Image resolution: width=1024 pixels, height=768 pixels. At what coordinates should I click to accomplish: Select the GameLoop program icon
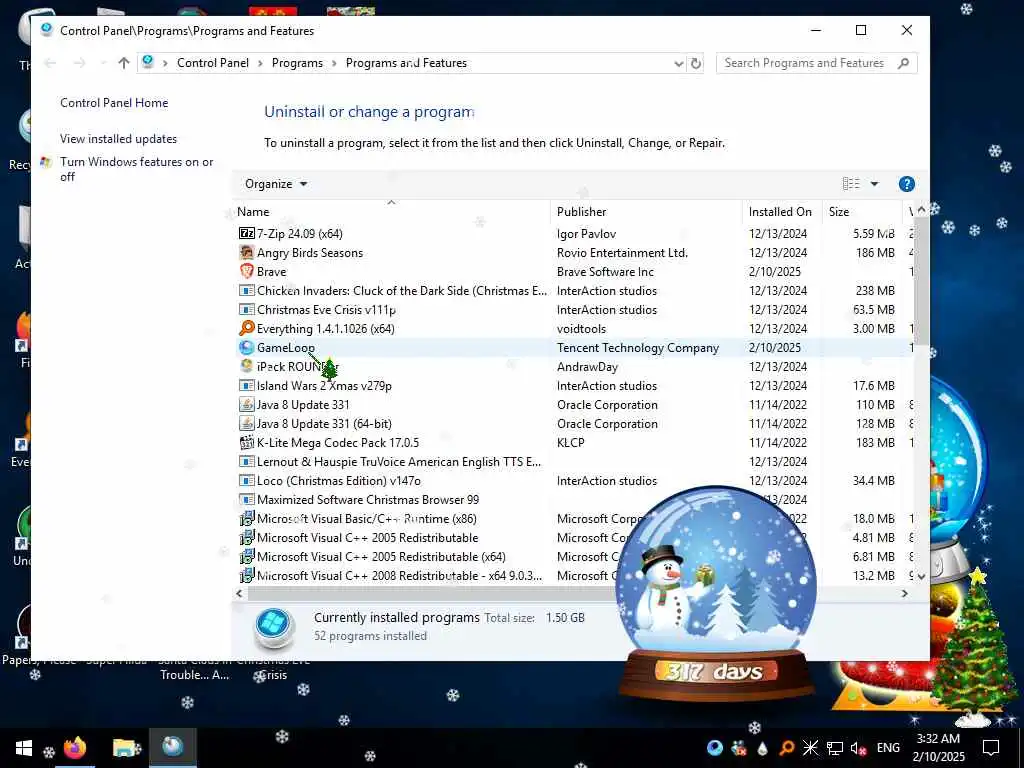tap(246, 347)
